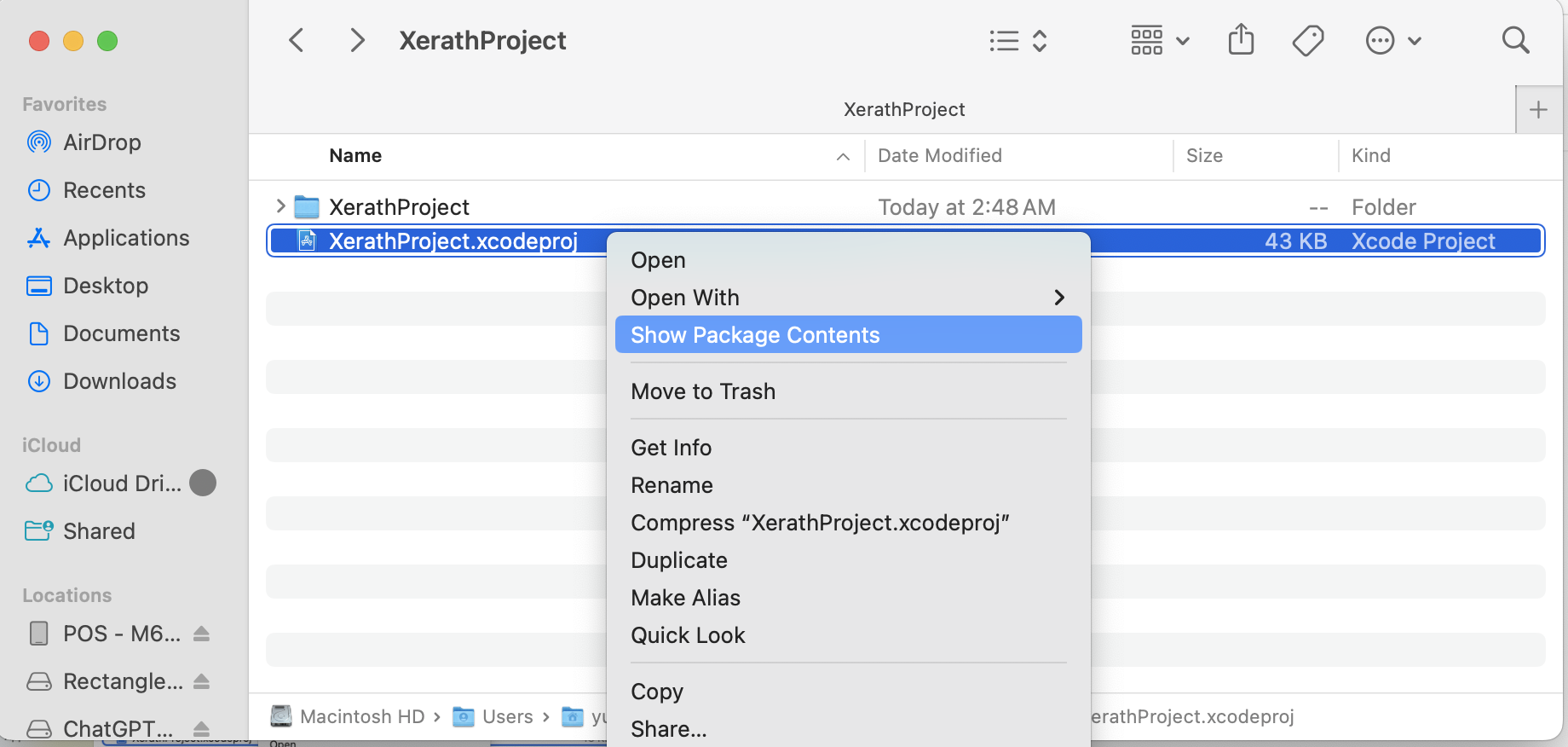Open AirDrop in the sidebar
This screenshot has width=1568, height=747.
[102, 142]
